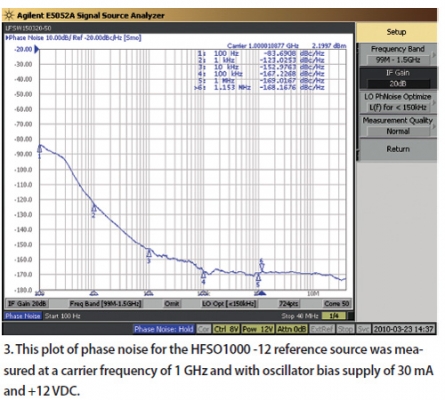The width and height of the screenshot is (445, 400).
Task: Click marker readout row '>6: 1.153 MHz'
Action: [259, 88]
